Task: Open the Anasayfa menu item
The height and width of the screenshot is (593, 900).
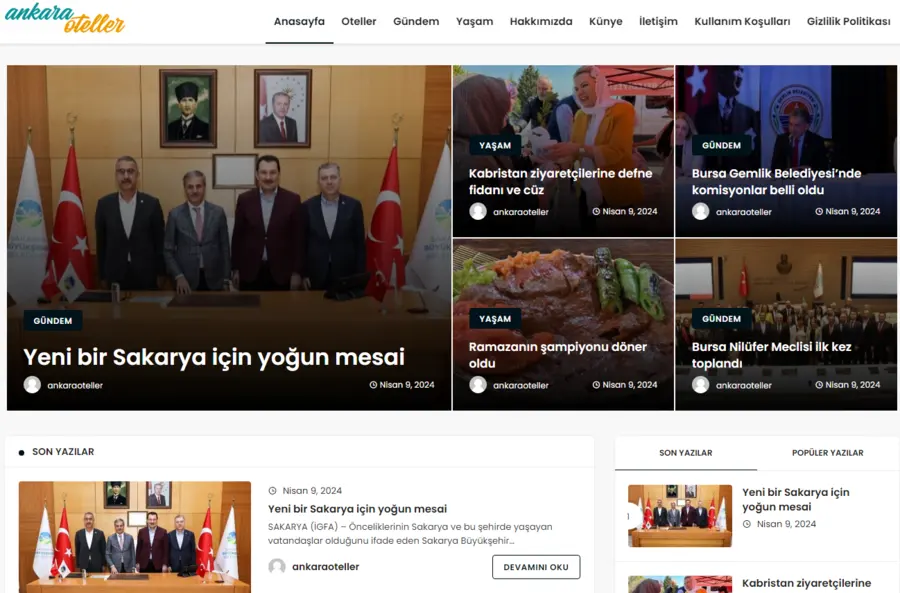Action: (x=299, y=22)
